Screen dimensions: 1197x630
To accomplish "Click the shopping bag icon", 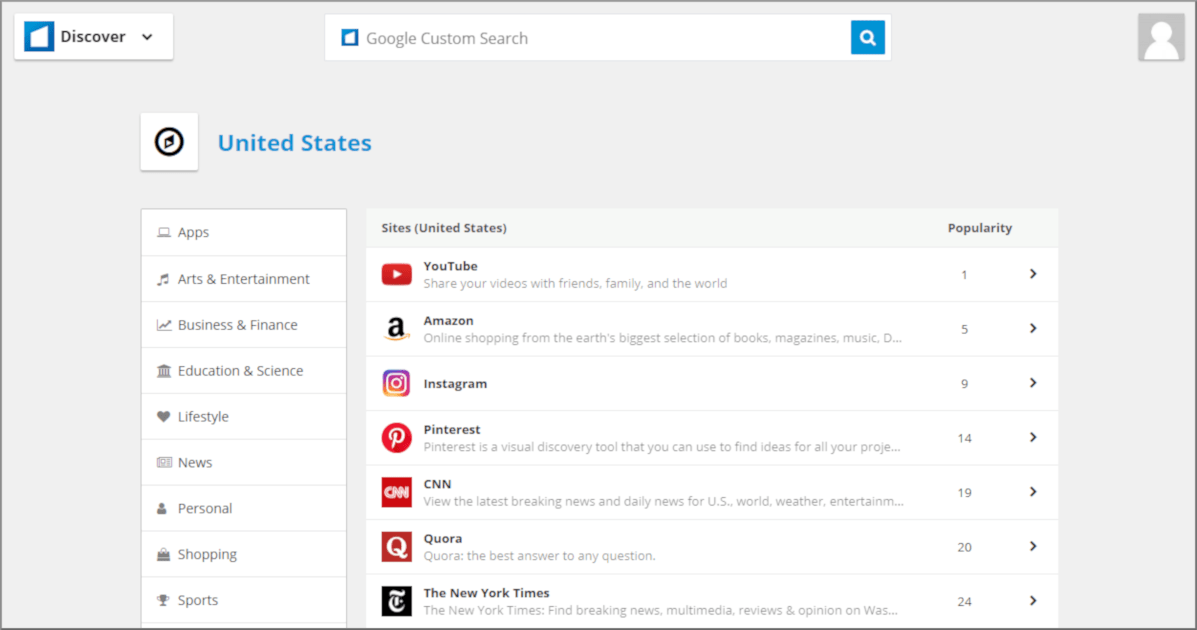I will [163, 554].
